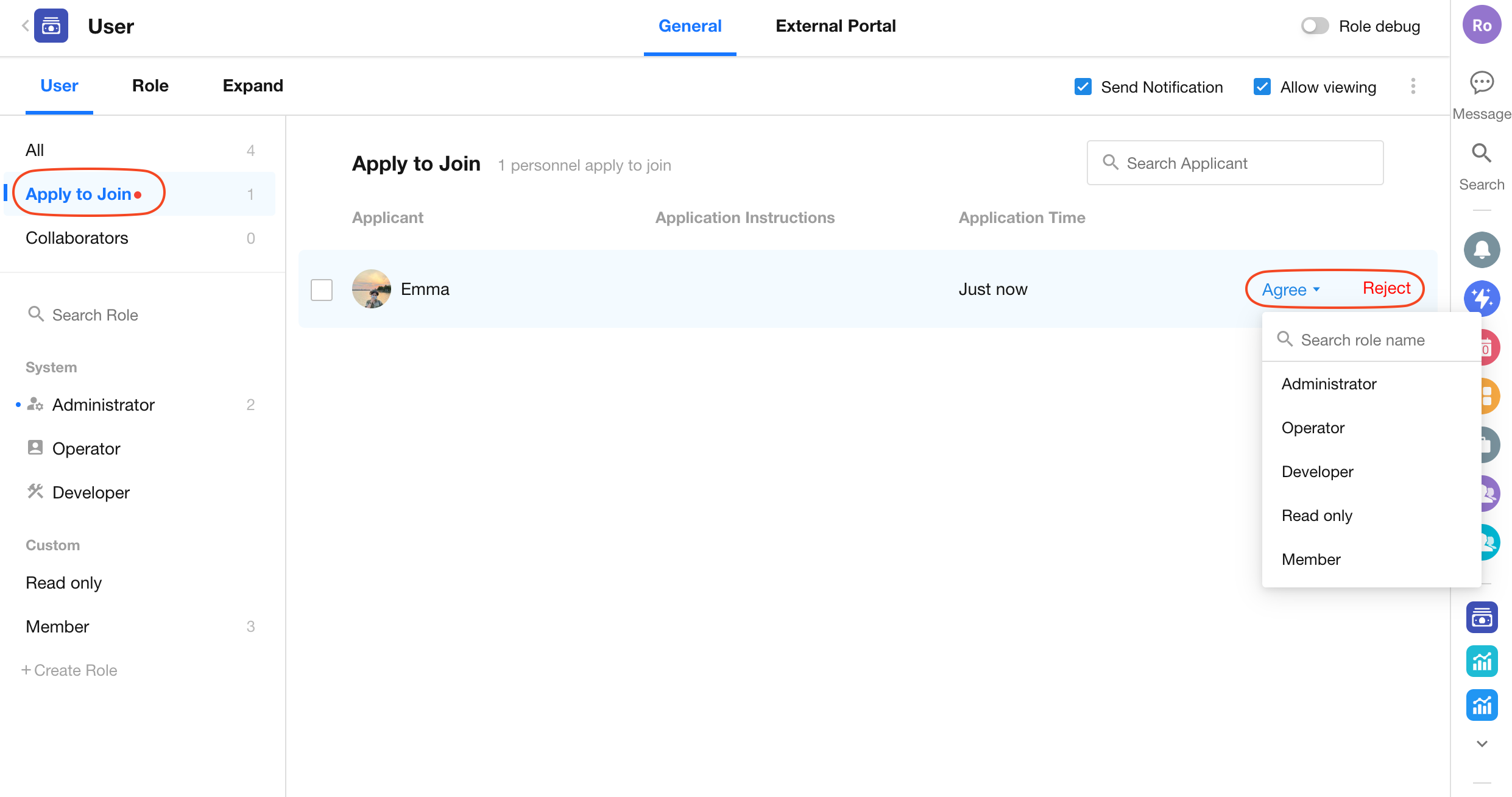This screenshot has width=1512, height=797.
Task: Reject Emma's application
Action: (1386, 288)
